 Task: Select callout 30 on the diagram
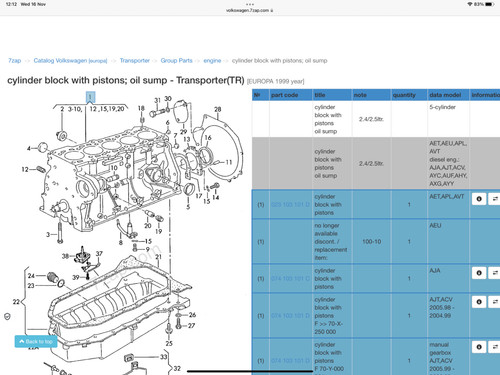click(x=168, y=99)
